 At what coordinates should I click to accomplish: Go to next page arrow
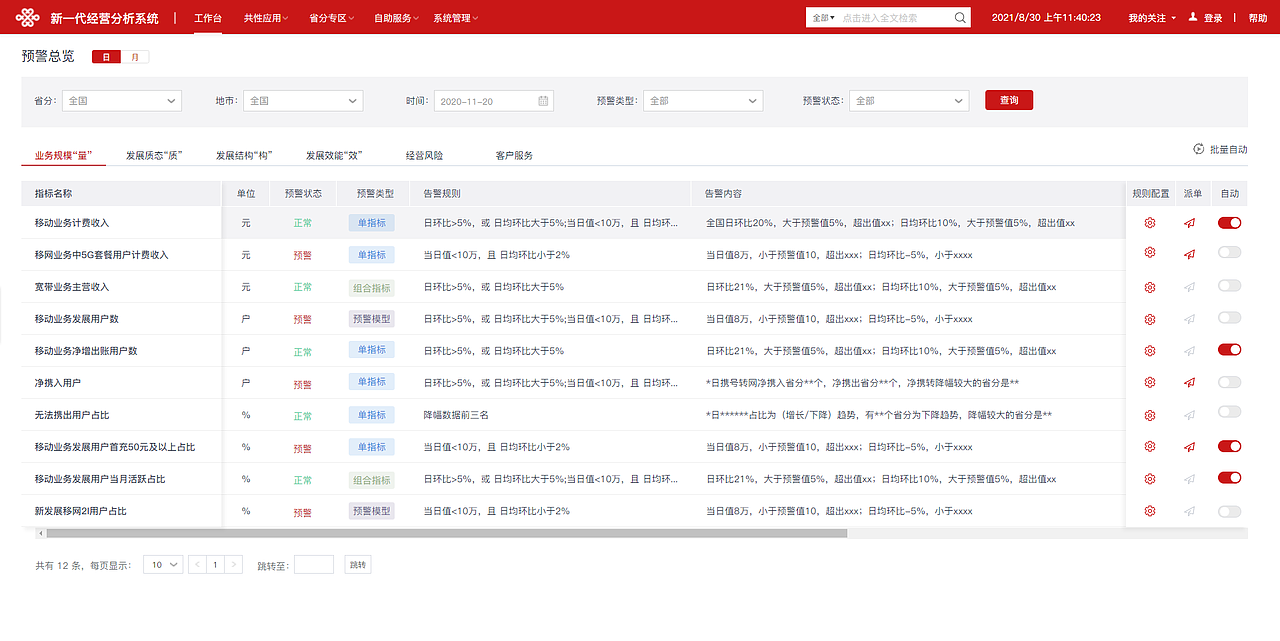coord(234,565)
